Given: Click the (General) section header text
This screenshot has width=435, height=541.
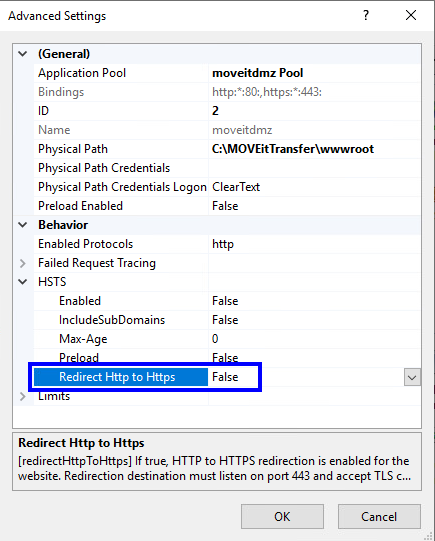Looking at the screenshot, I should click(x=64, y=54).
